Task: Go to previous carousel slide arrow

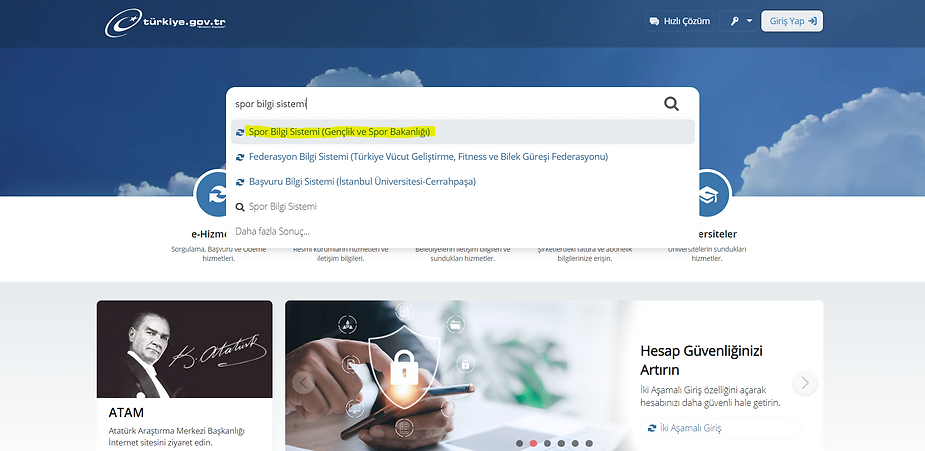Action: 304,383
